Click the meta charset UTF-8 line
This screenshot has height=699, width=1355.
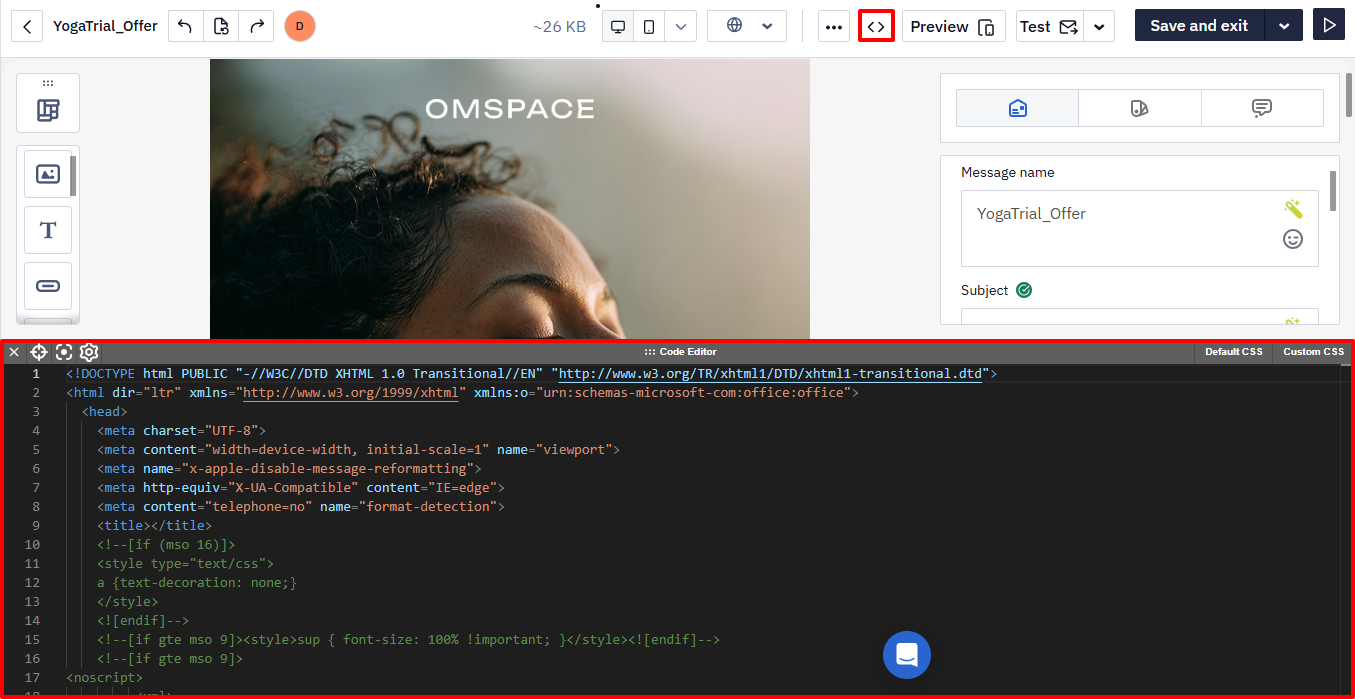[x=181, y=430]
